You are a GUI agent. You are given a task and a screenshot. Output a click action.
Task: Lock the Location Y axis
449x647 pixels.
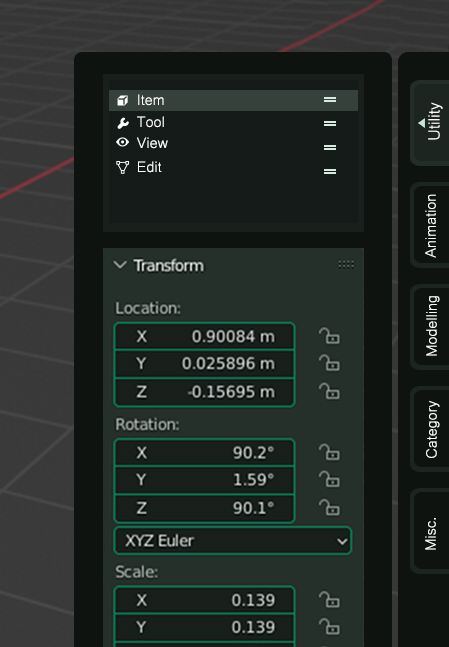coord(329,364)
